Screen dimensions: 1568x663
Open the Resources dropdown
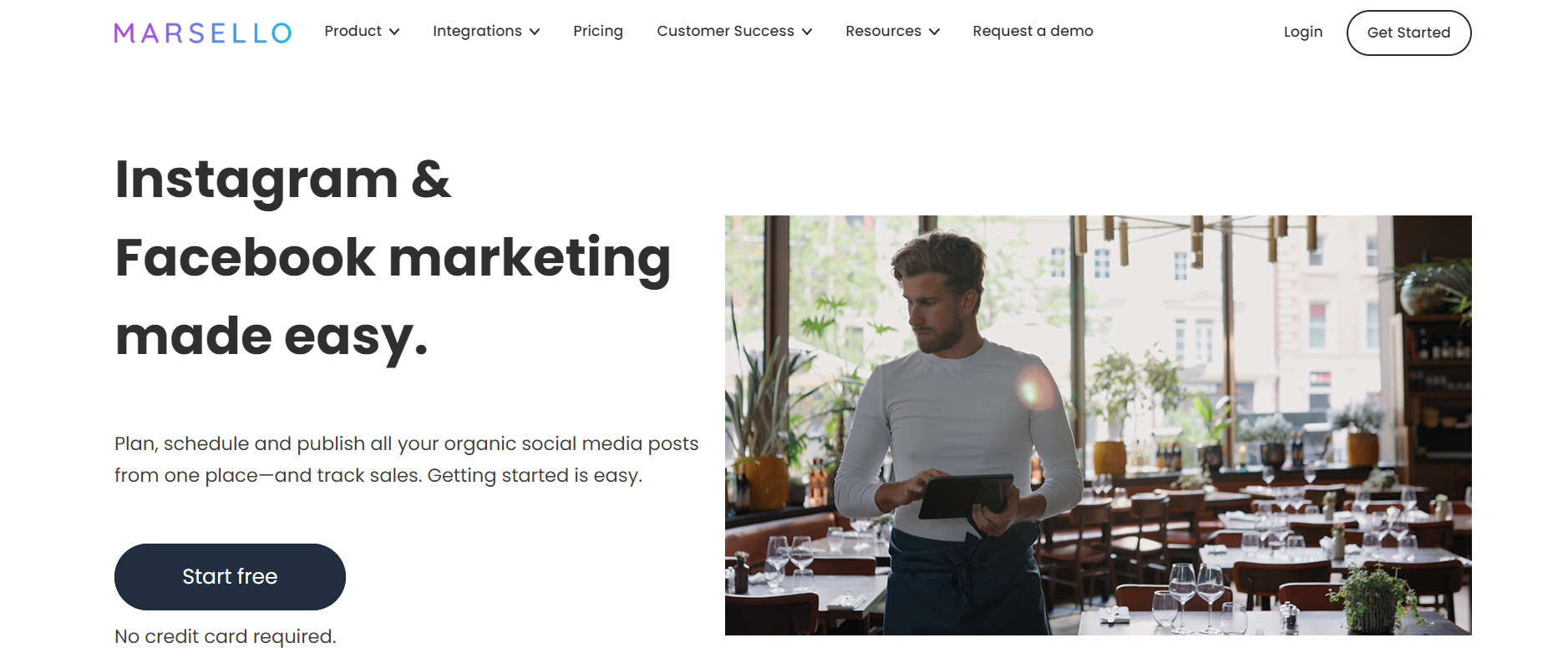(884, 31)
